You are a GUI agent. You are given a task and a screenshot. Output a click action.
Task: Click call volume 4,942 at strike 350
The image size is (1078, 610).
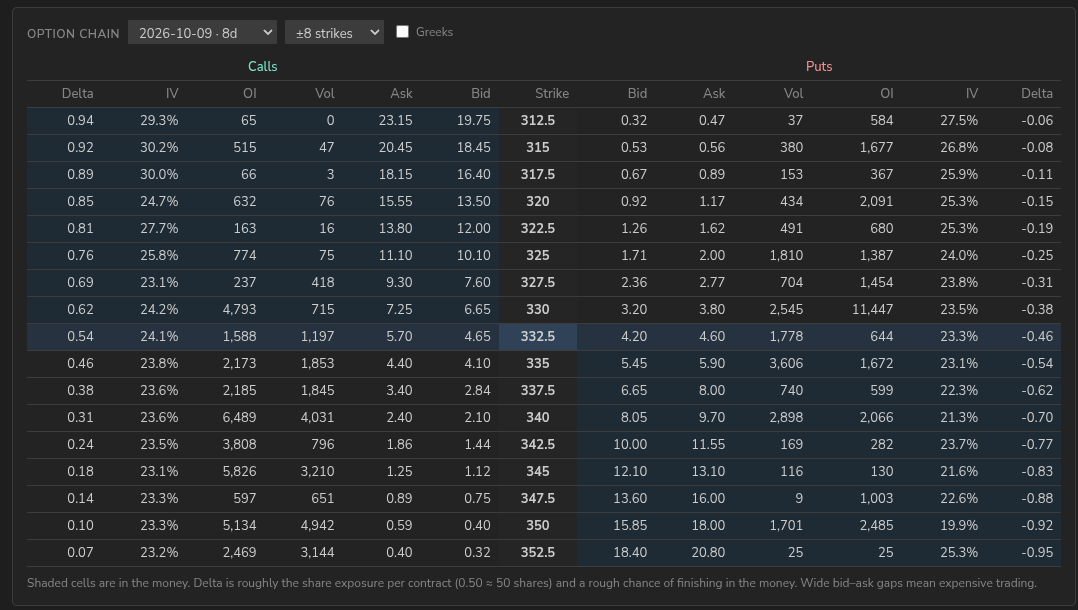click(317, 525)
